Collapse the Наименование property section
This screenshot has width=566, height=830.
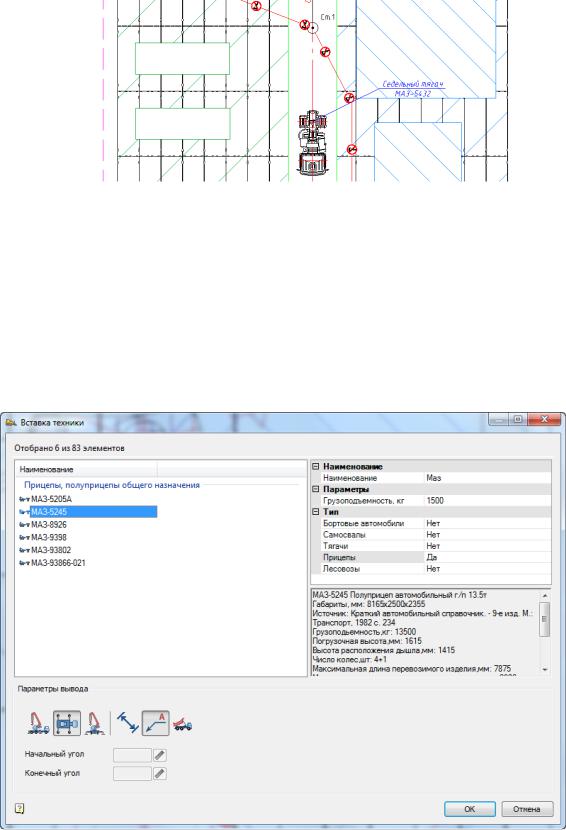[x=316, y=466]
